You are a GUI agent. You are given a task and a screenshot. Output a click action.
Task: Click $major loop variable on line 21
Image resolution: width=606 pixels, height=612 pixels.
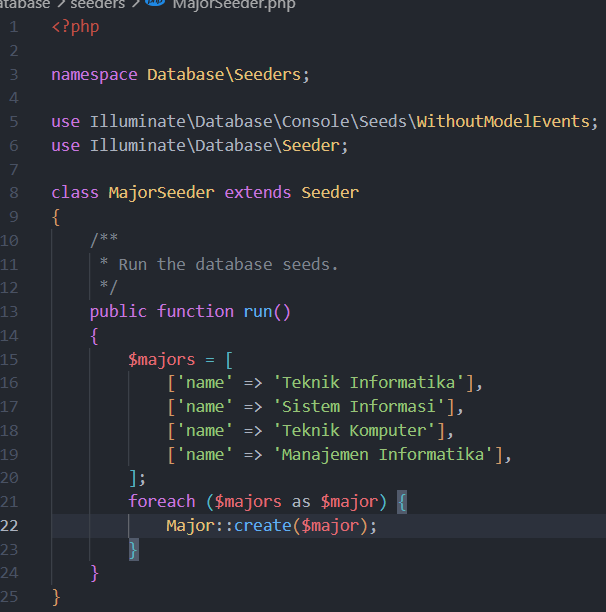coord(349,502)
